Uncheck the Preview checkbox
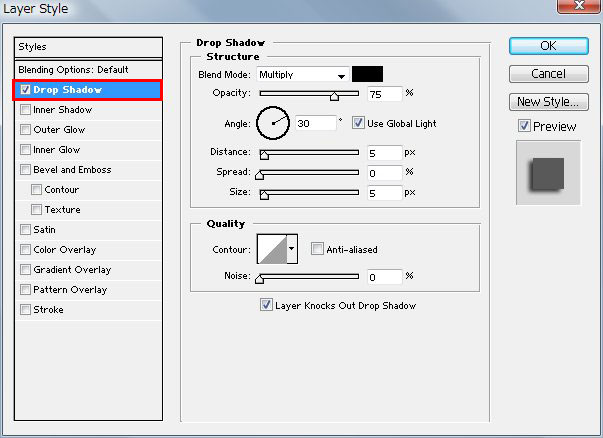This screenshot has height=438, width=603. pyautogui.click(x=524, y=126)
